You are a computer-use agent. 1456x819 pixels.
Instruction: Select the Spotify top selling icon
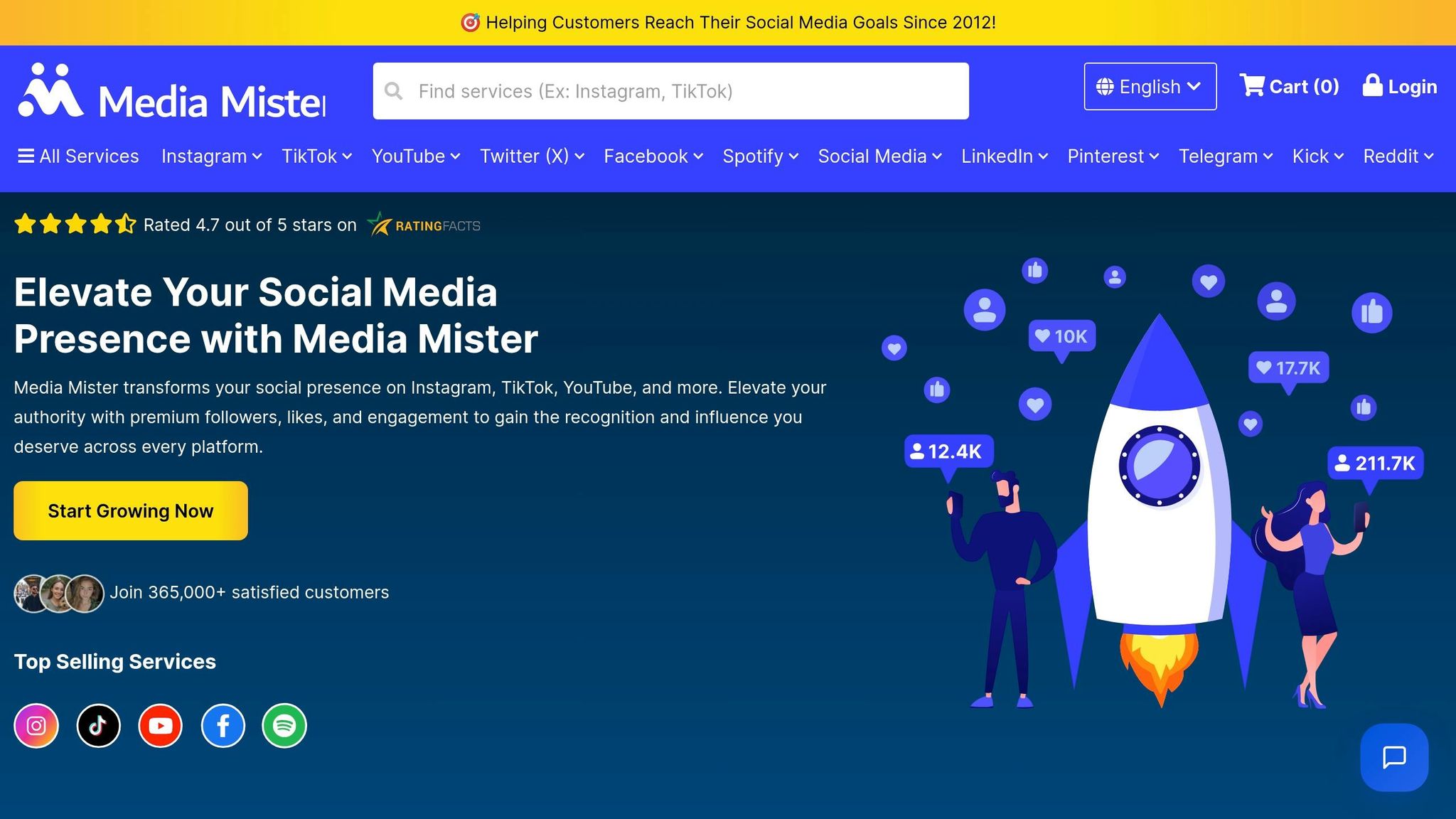(284, 725)
